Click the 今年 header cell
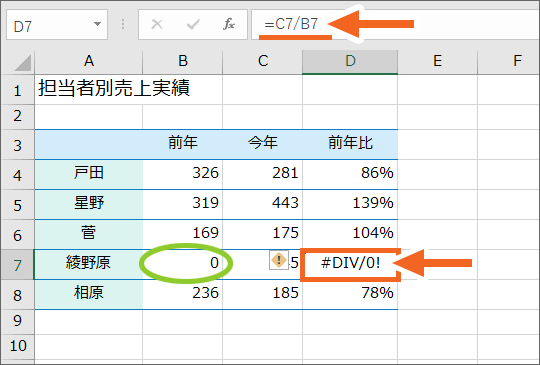This screenshot has height=365, width=540. coord(262,145)
